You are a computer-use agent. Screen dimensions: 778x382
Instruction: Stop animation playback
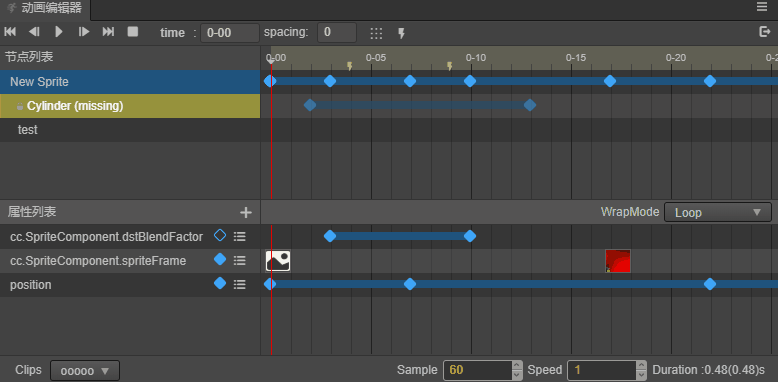(x=132, y=32)
